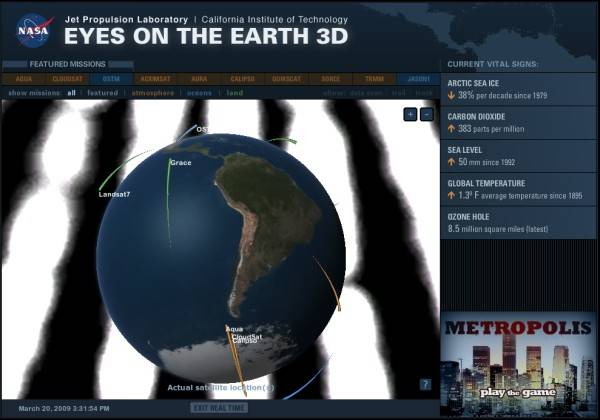Filter missions by featured
600x420 pixels.
[x=103, y=93]
